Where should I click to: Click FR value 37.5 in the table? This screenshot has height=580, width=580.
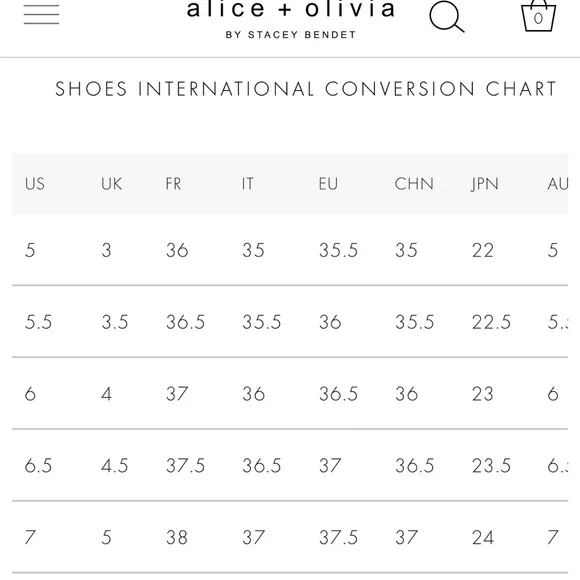[x=185, y=466]
